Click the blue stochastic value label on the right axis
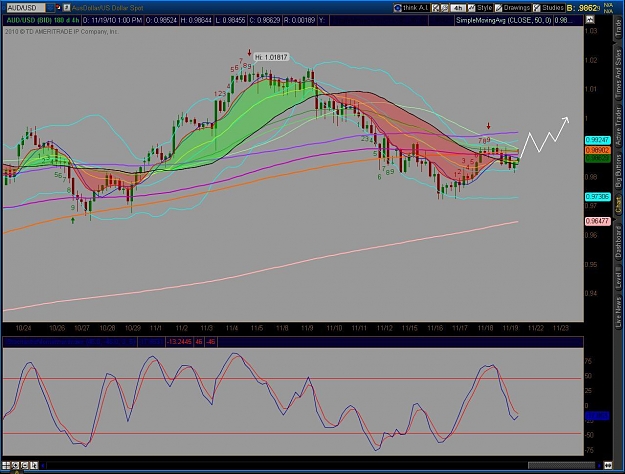Screen dimensions: 625x474 point(597,416)
